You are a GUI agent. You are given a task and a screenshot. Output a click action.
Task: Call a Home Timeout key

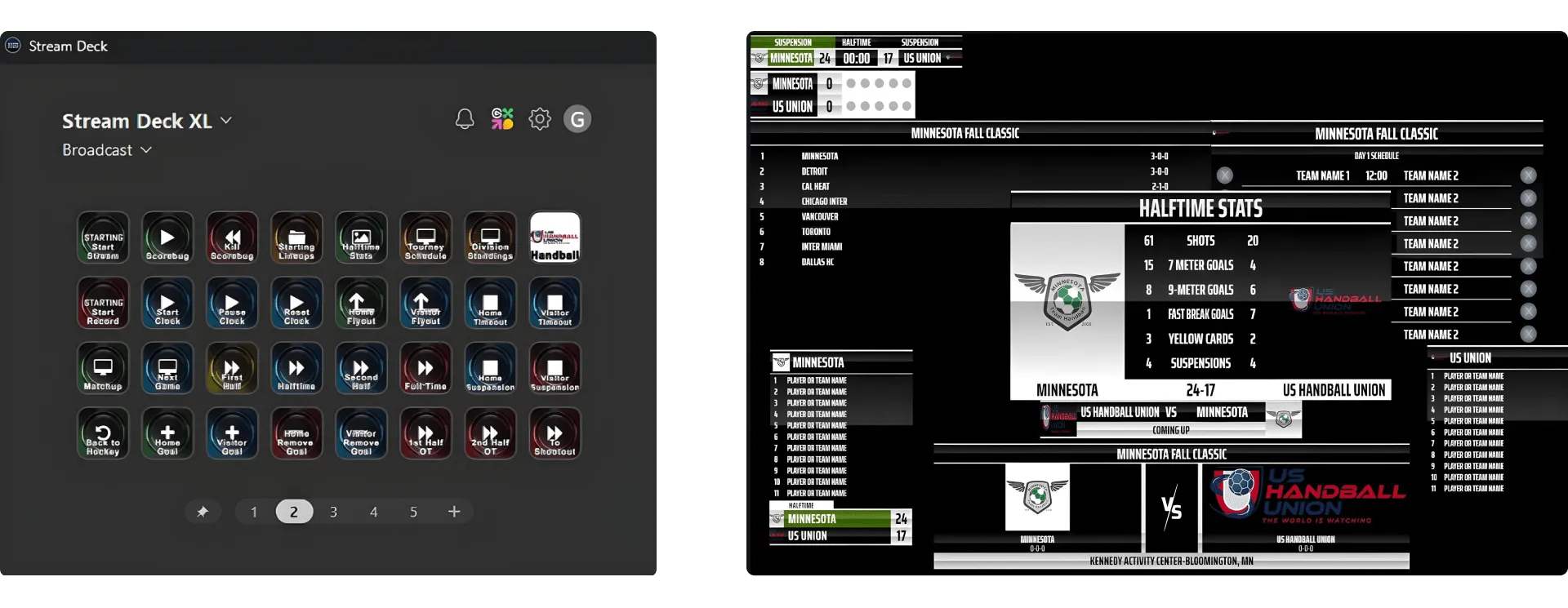click(490, 303)
